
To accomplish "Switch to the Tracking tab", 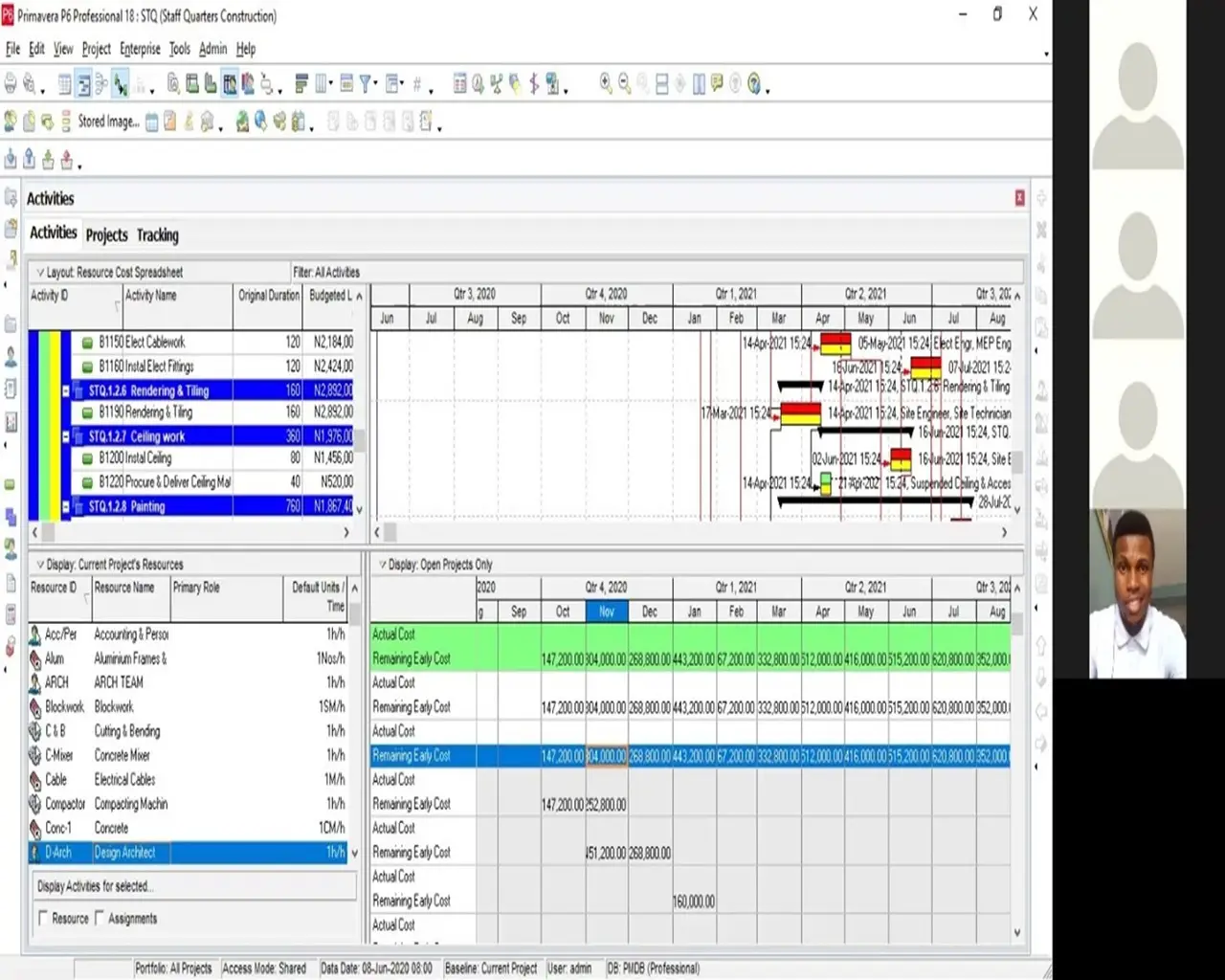I will tap(157, 235).
